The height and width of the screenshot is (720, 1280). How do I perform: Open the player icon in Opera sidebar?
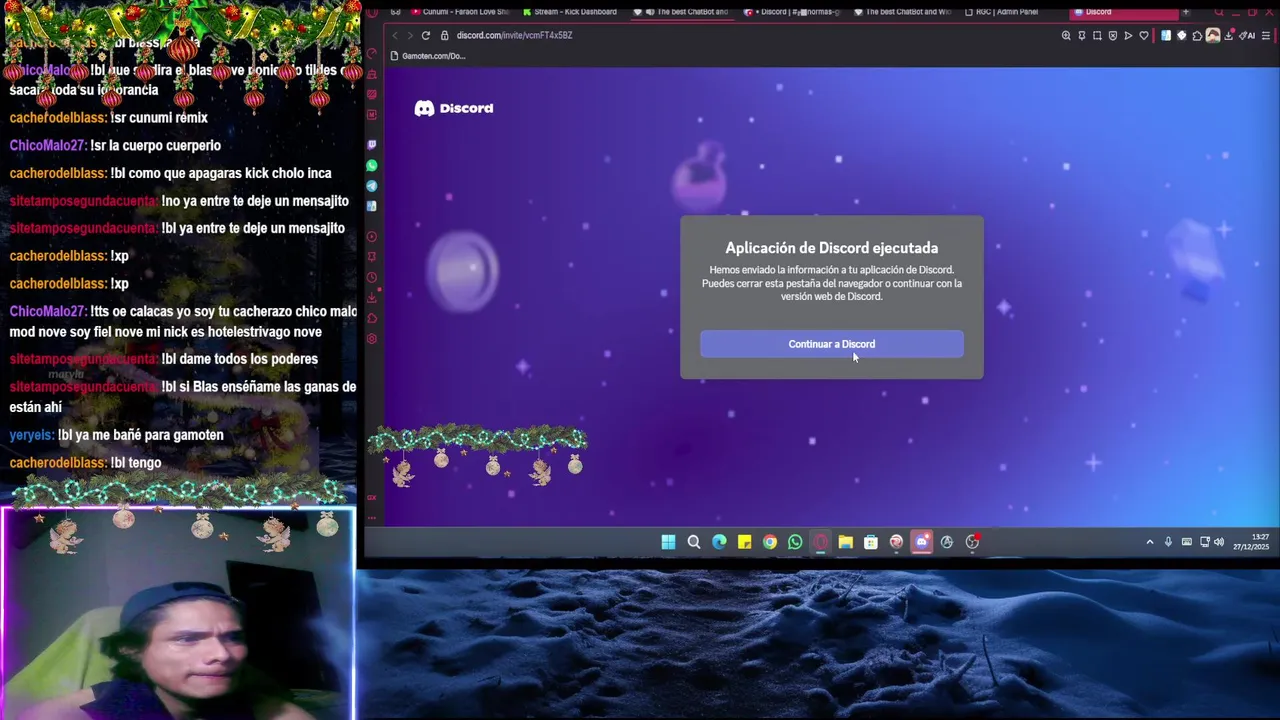pyautogui.click(x=372, y=237)
